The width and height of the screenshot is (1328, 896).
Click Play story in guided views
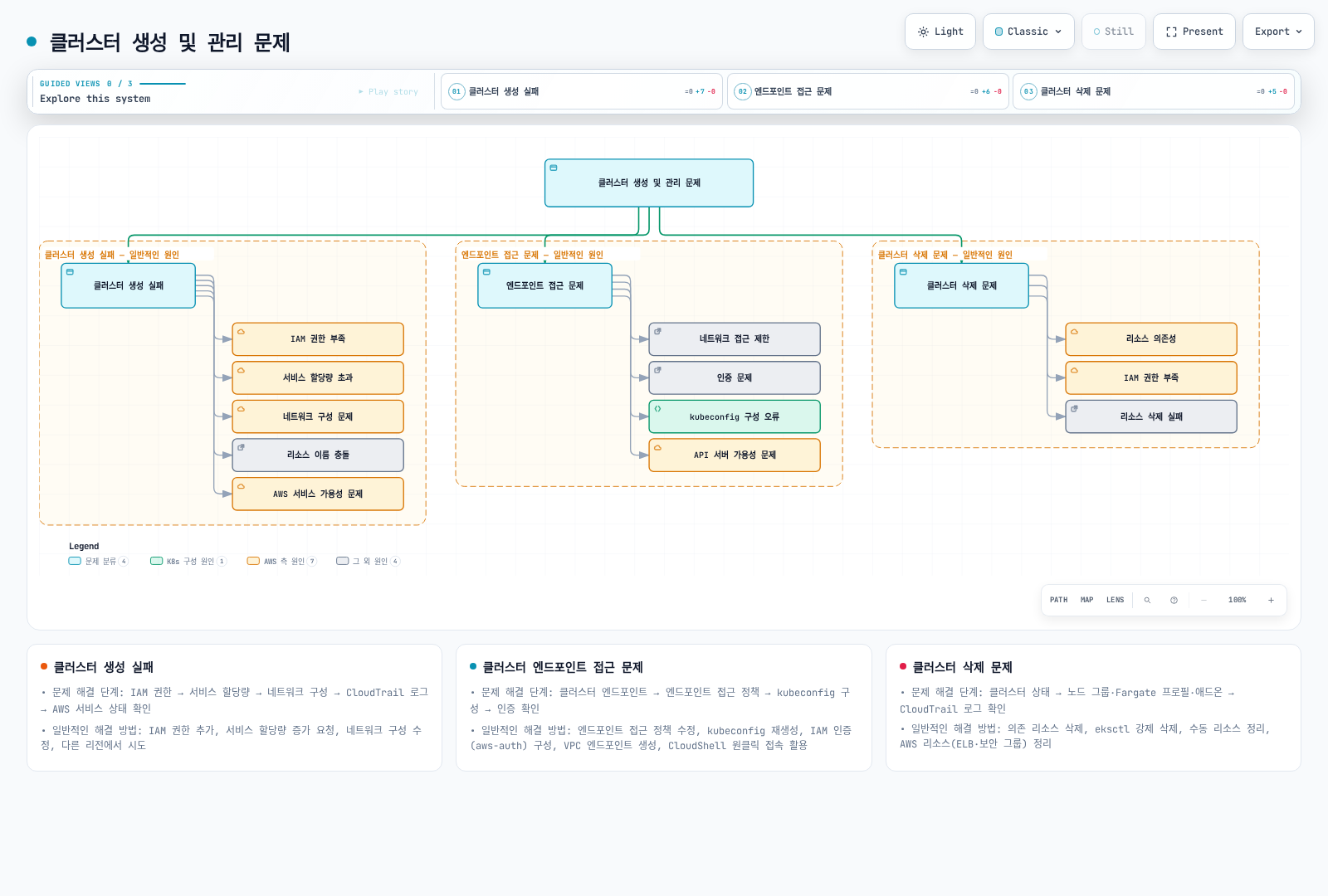coord(388,91)
